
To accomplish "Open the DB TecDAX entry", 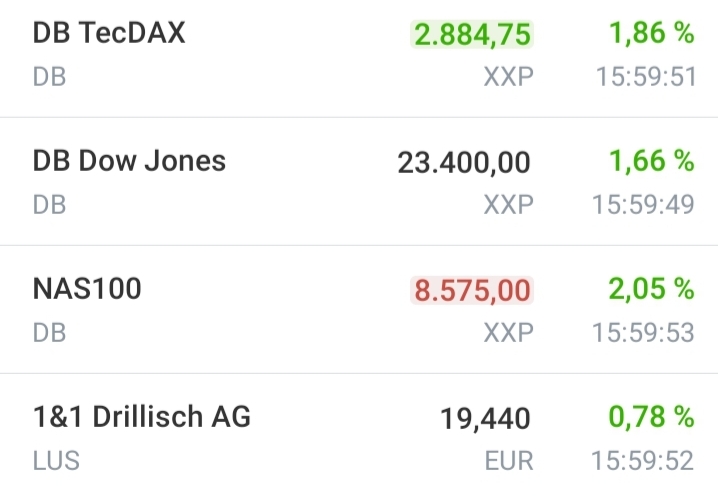I will [x=109, y=33].
